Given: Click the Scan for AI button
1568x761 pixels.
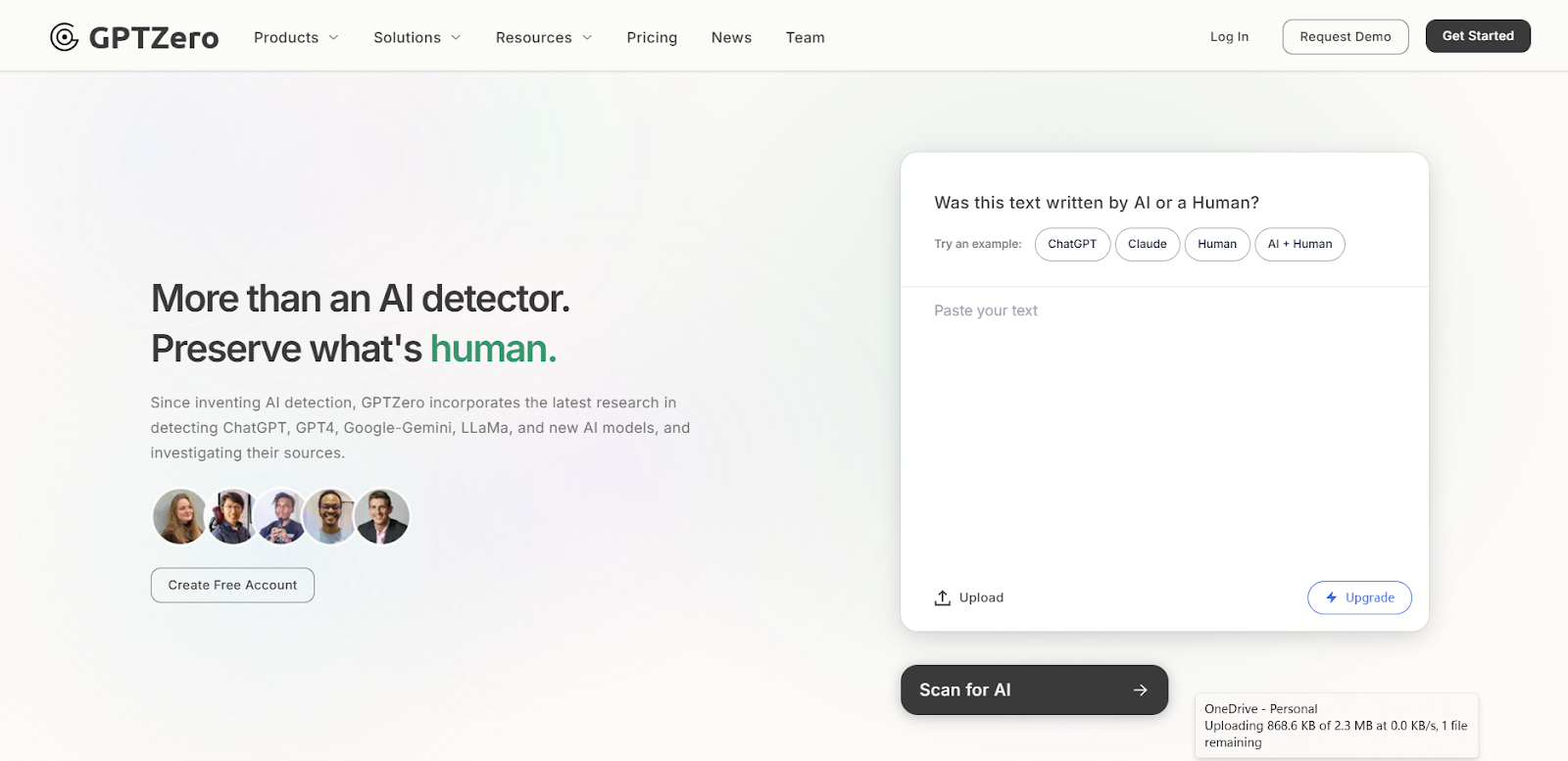Looking at the screenshot, I should (x=1034, y=690).
